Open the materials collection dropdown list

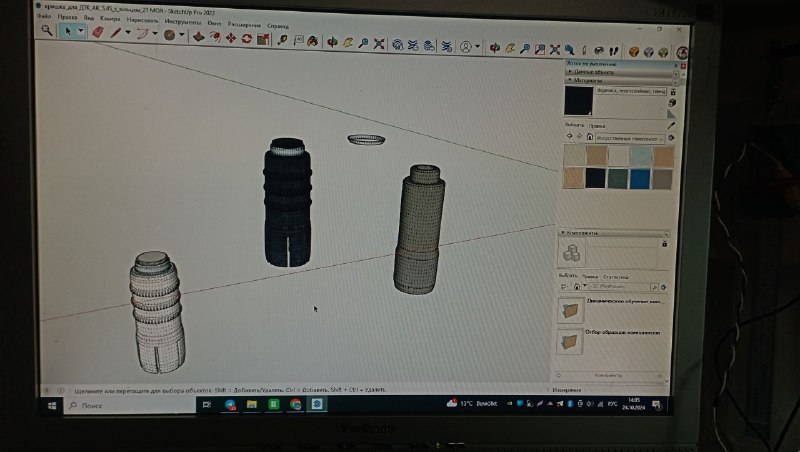630,138
